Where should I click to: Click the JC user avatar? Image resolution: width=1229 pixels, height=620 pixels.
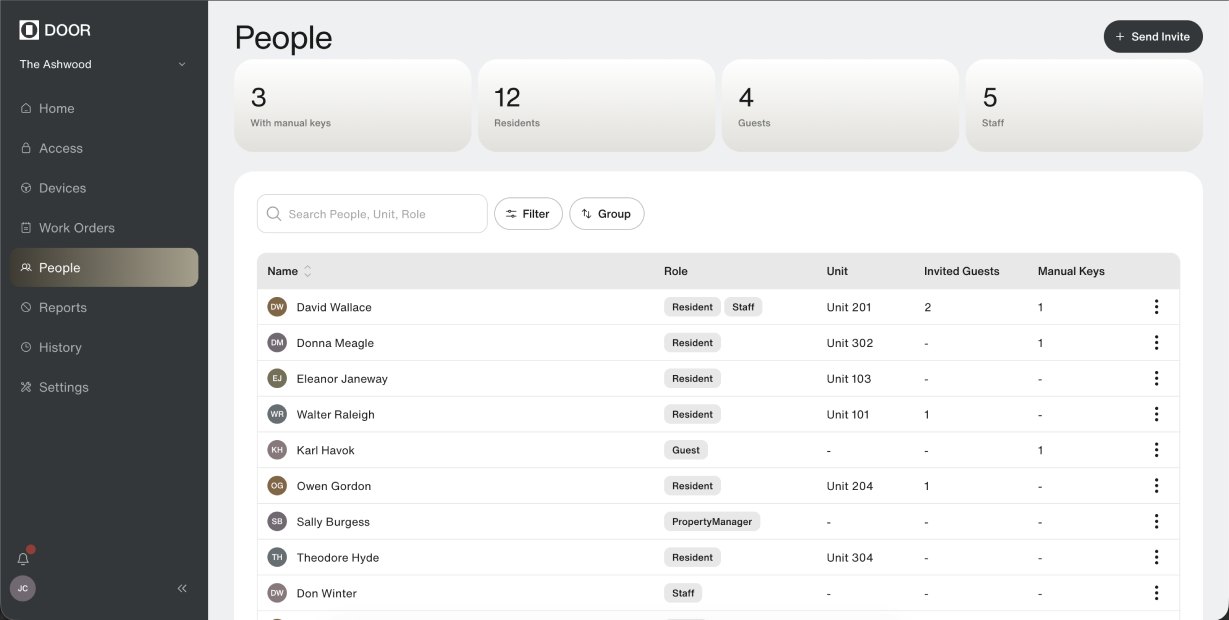(23, 588)
